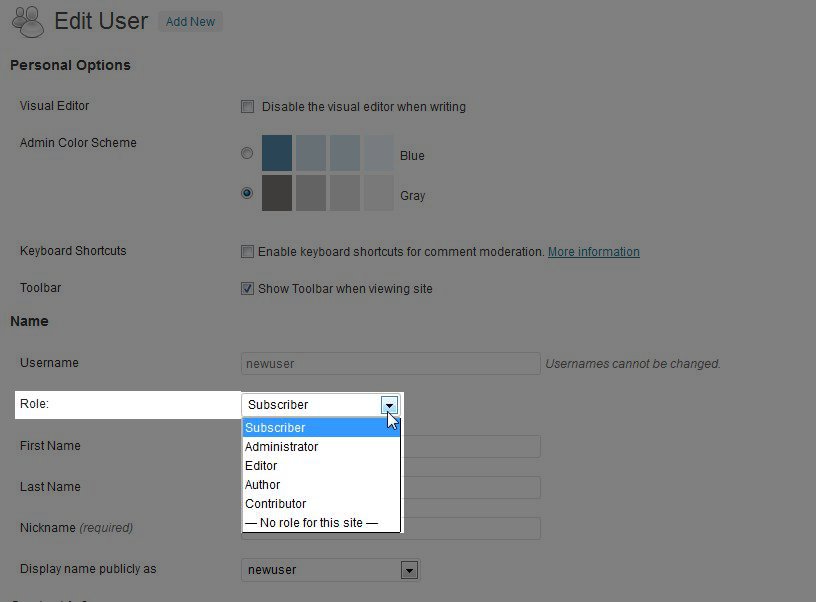Select the Blue admin color scheme radio
The image size is (816, 602).
tap(247, 154)
